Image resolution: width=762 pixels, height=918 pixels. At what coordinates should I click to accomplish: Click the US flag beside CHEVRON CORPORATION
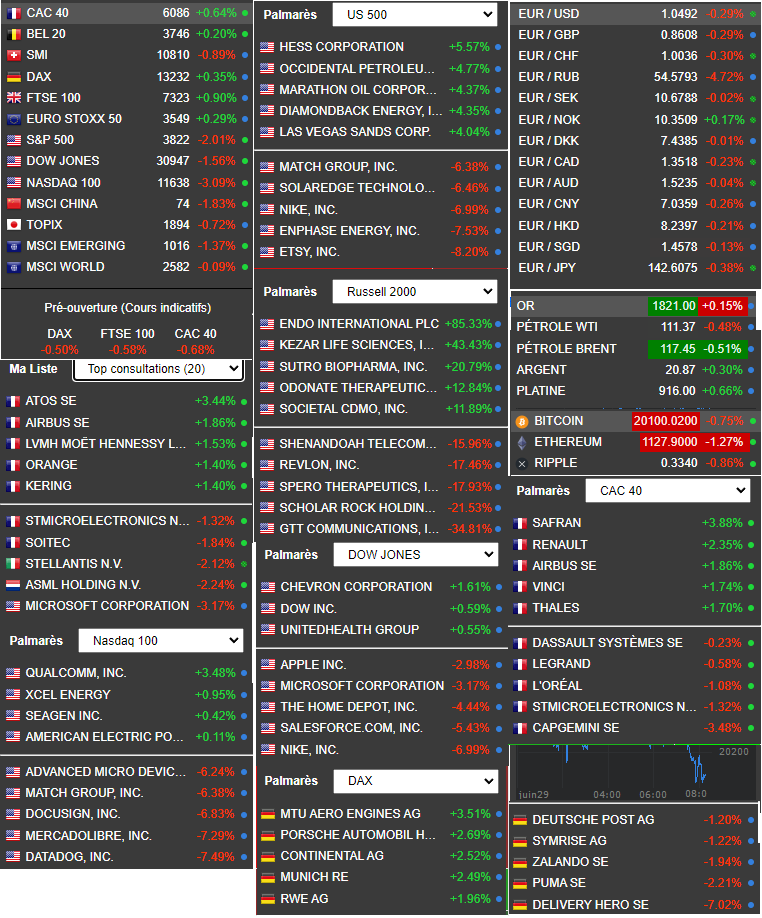click(268, 587)
